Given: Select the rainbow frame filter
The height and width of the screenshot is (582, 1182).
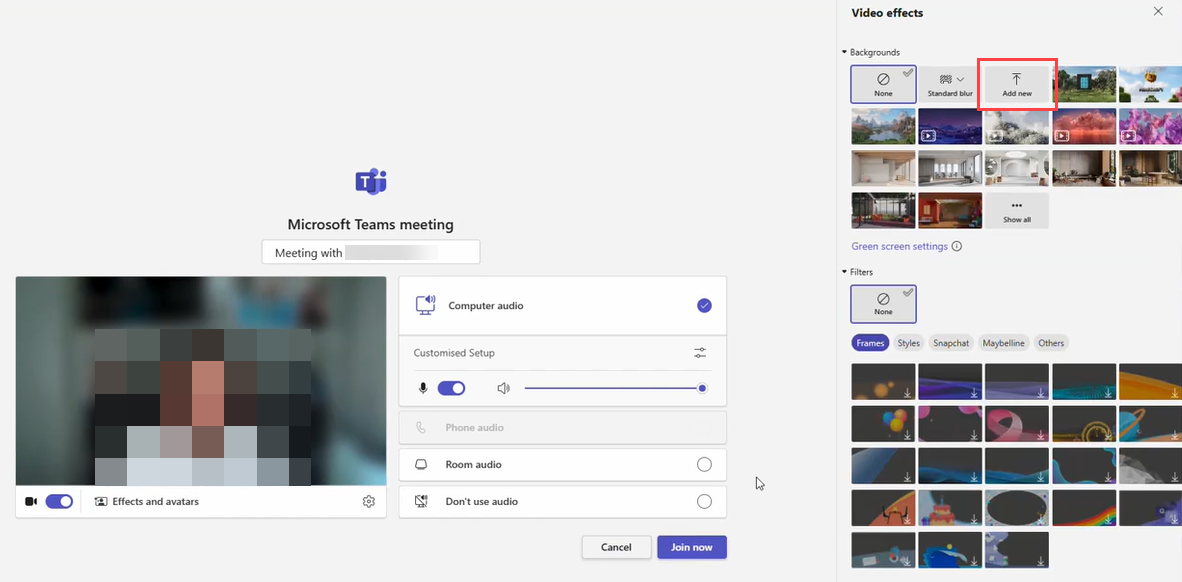Looking at the screenshot, I should coord(1084,508).
